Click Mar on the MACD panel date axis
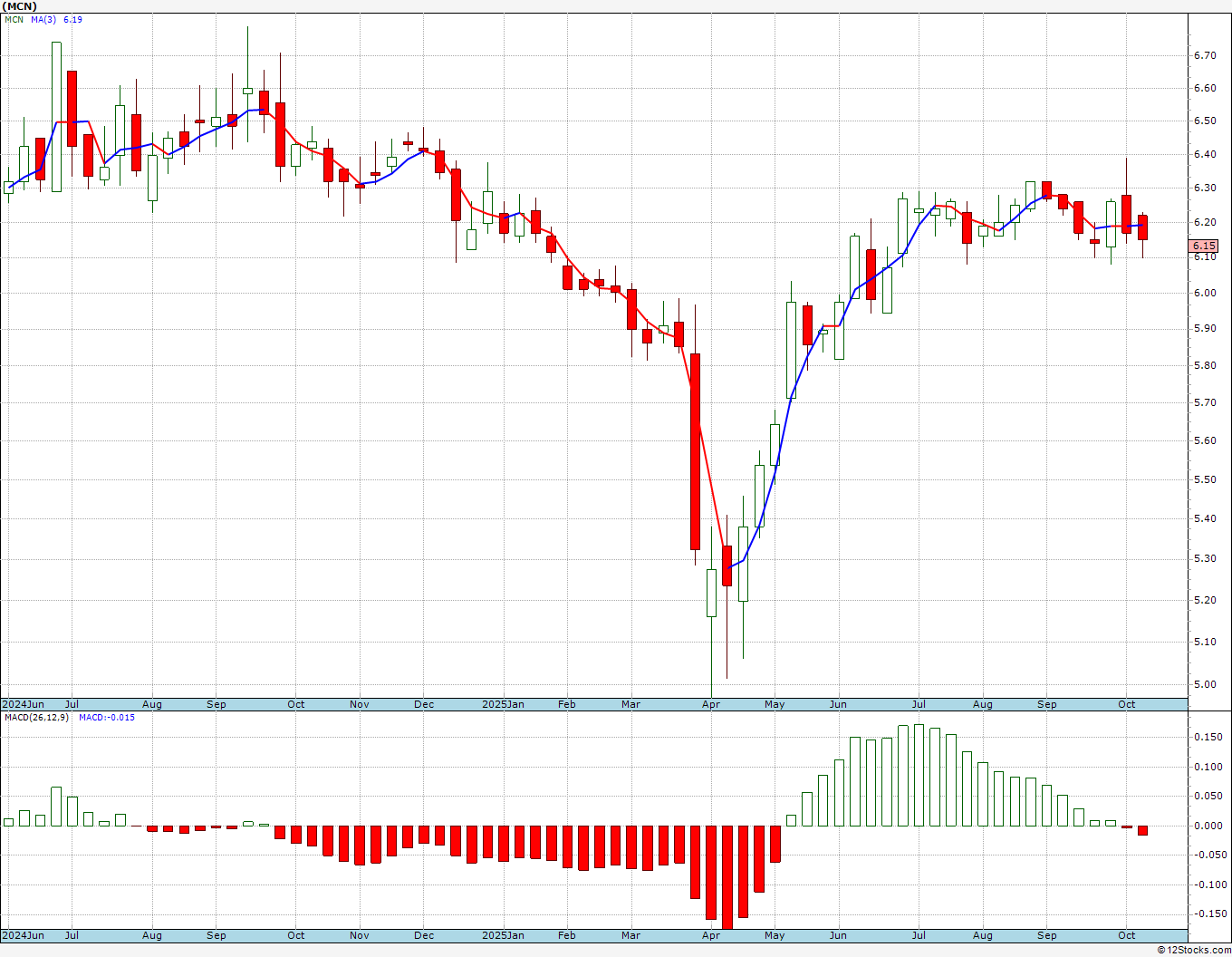 (x=630, y=935)
